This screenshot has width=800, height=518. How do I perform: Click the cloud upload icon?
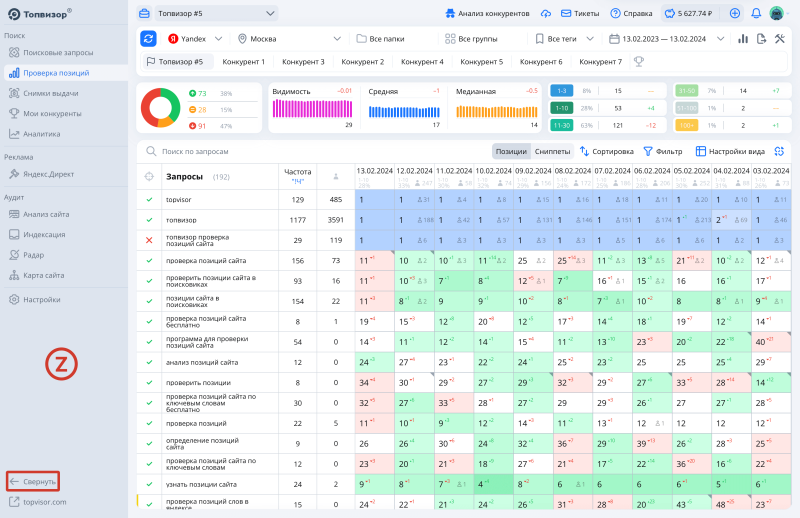545,13
